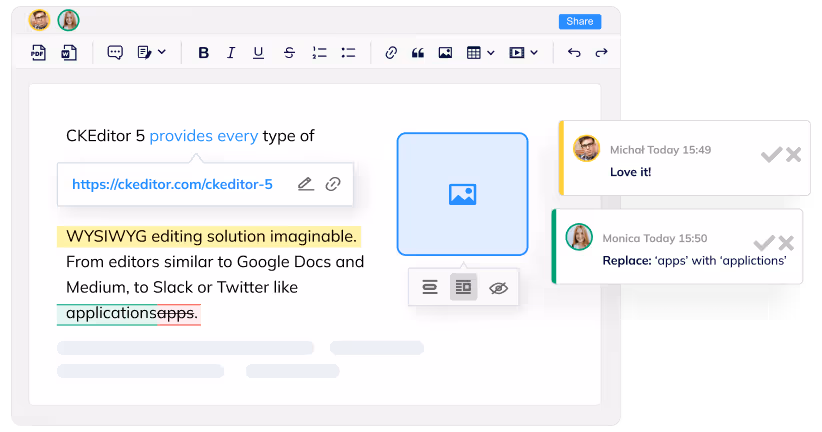Click the Share button
Viewport: 822px width, 432px height.
579,21
